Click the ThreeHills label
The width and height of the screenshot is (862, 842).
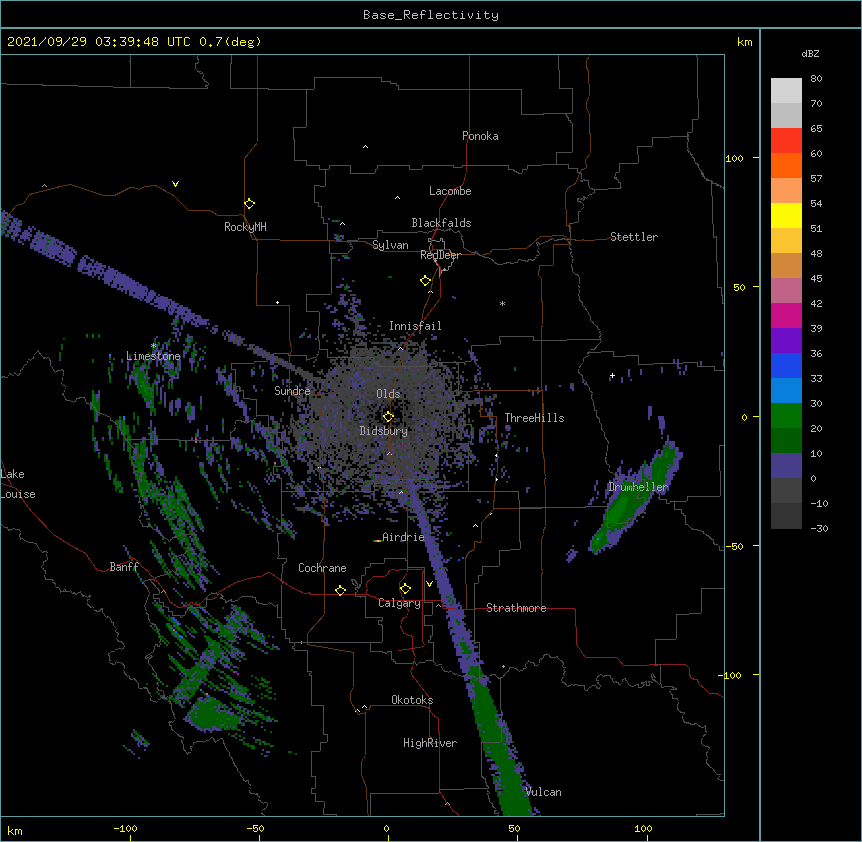click(x=534, y=418)
